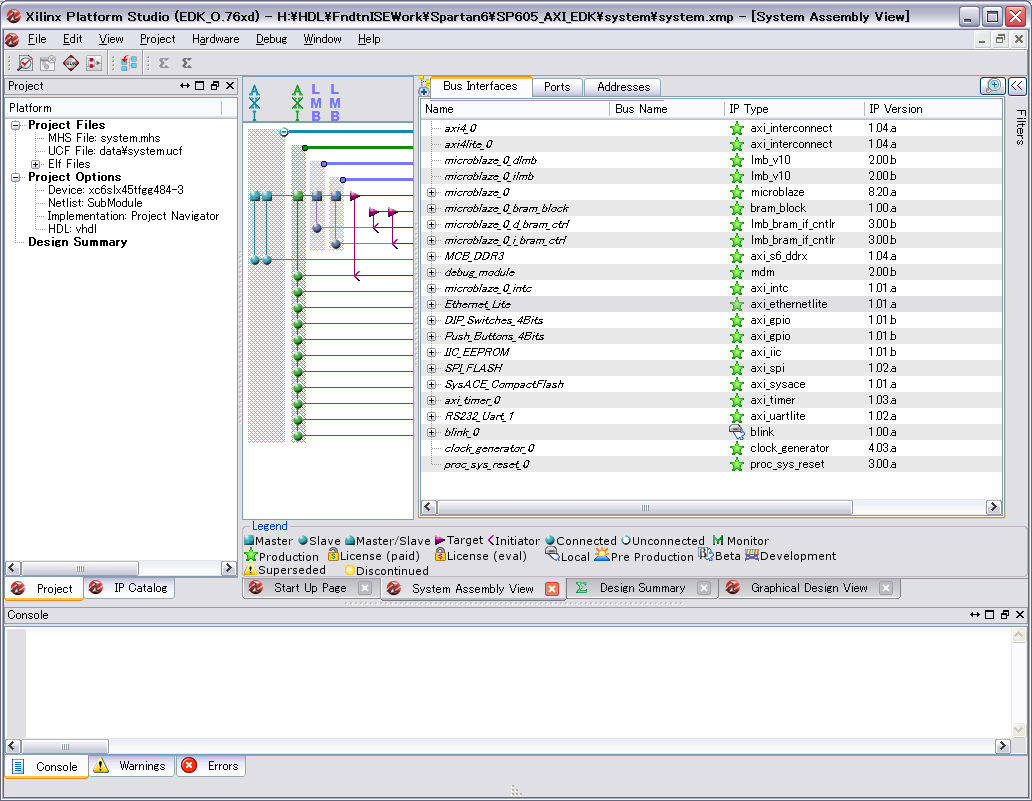Switch to the Ports tab

pyautogui.click(x=557, y=87)
